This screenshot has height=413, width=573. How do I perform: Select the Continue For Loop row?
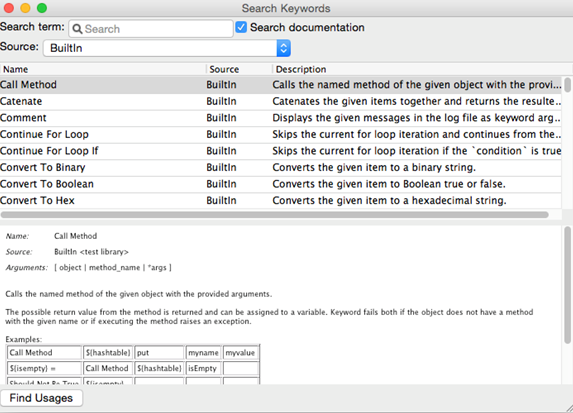[x=281, y=134]
